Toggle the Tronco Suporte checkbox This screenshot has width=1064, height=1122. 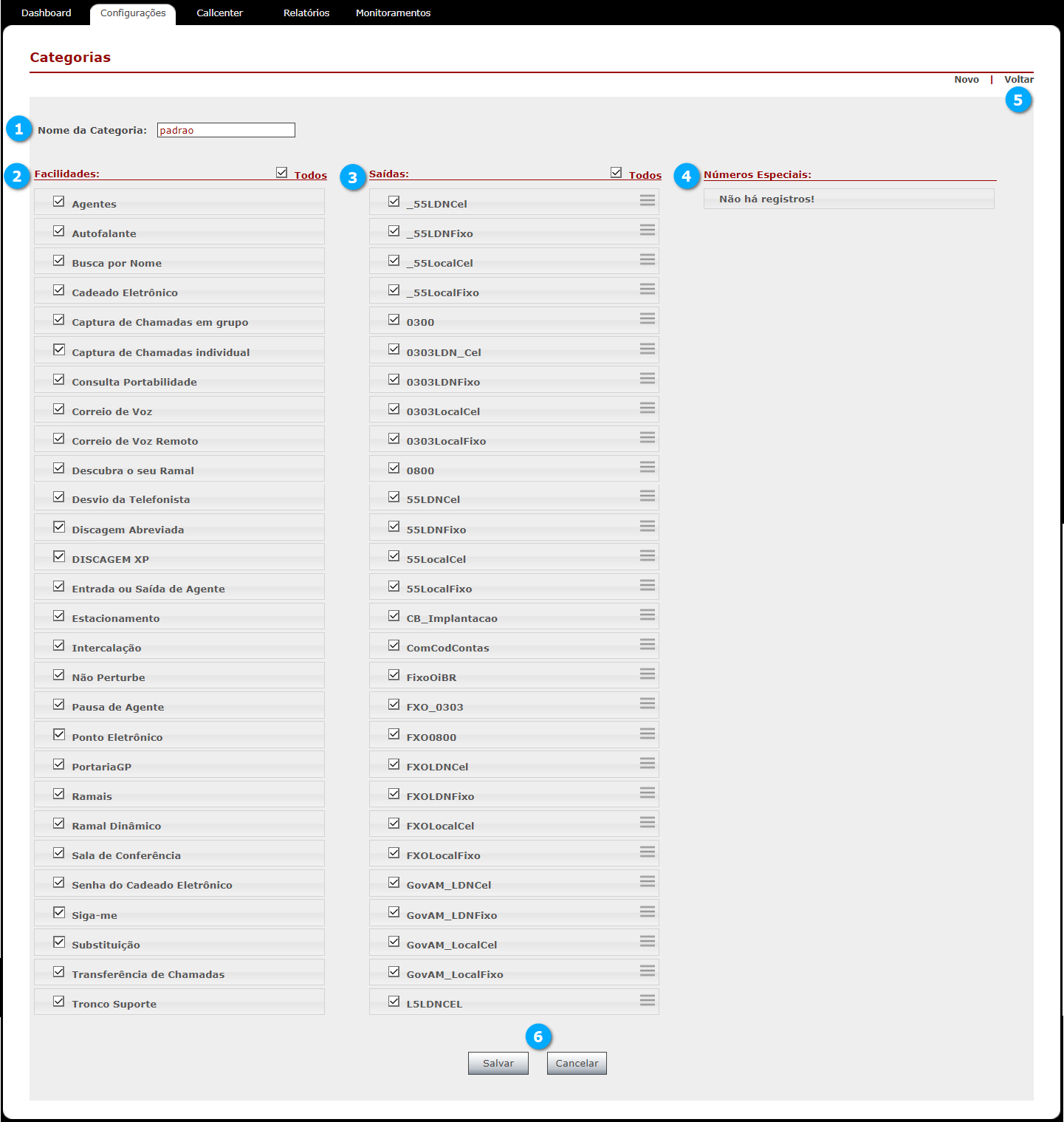(x=59, y=1001)
